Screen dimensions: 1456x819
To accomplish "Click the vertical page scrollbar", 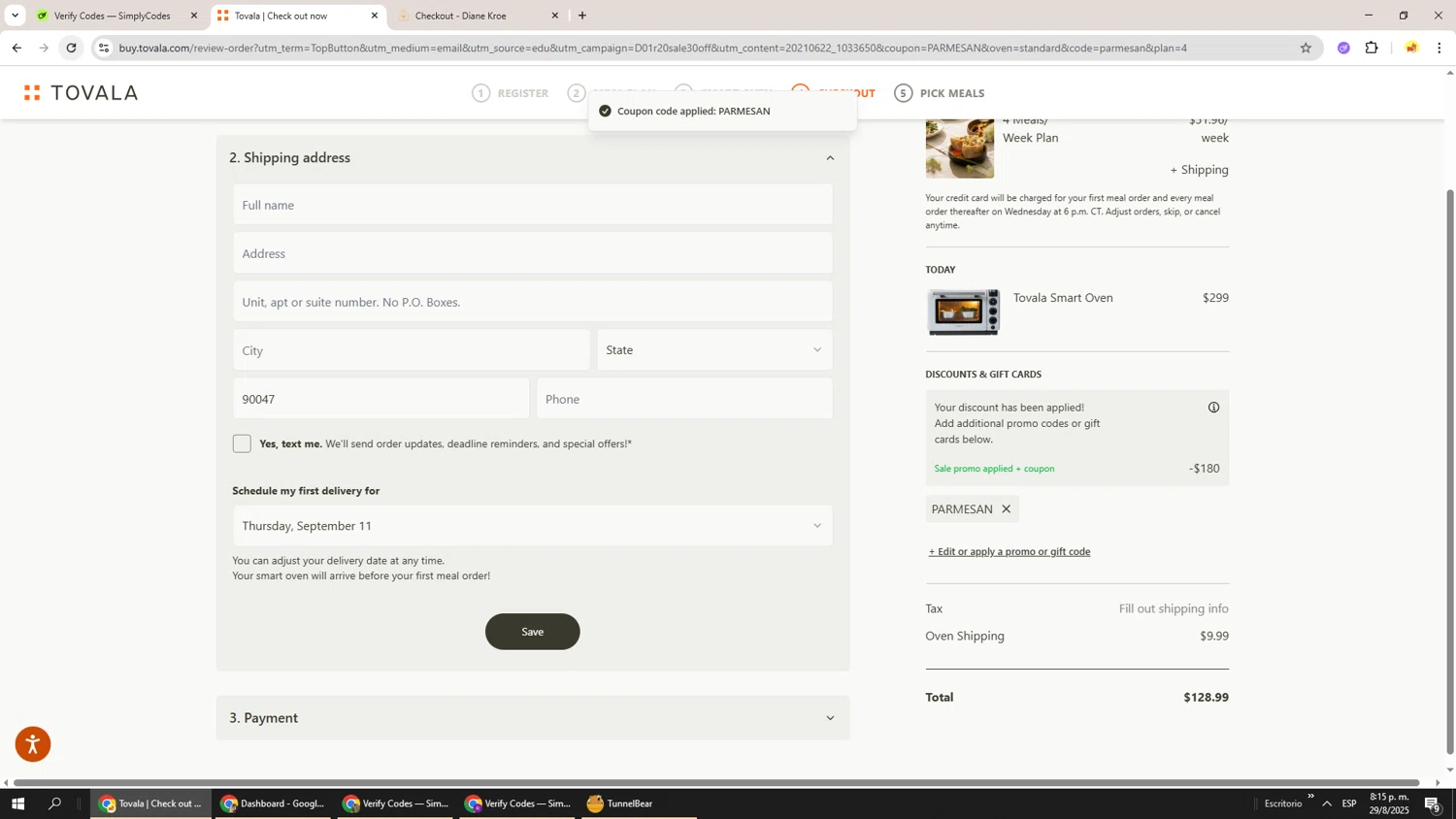I will (x=1450, y=471).
